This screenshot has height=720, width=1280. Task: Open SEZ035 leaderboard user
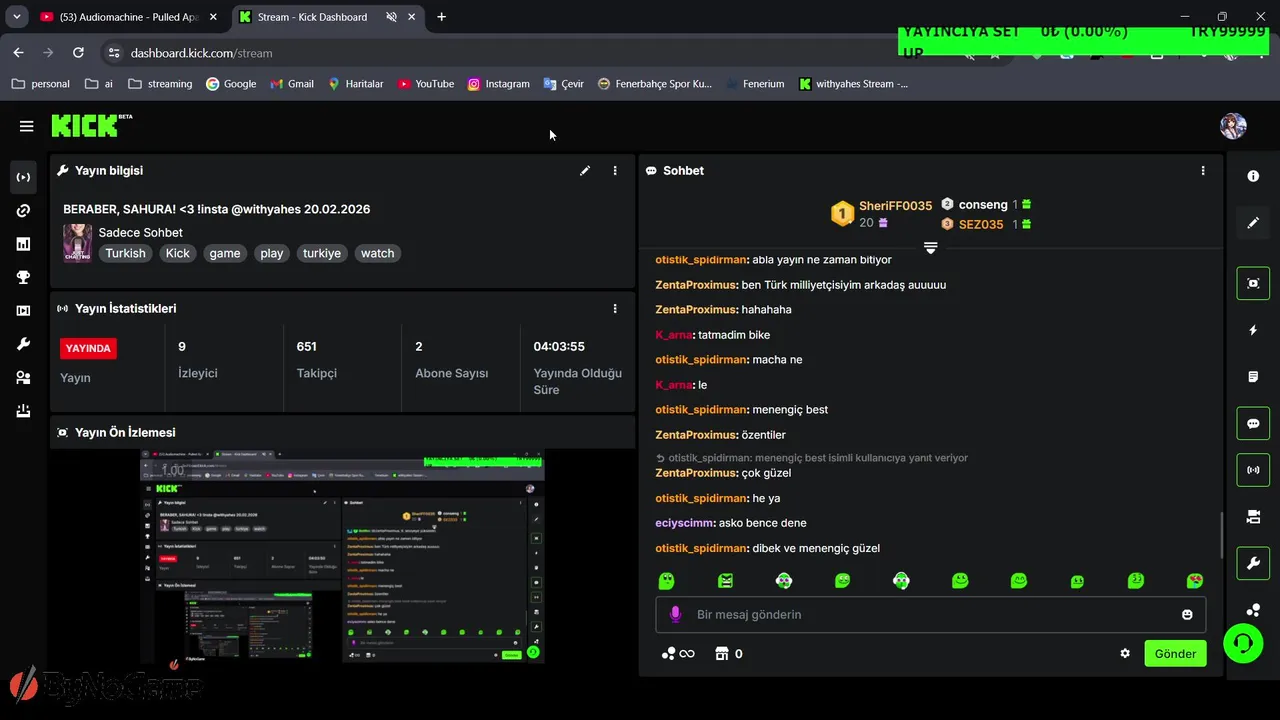point(981,225)
